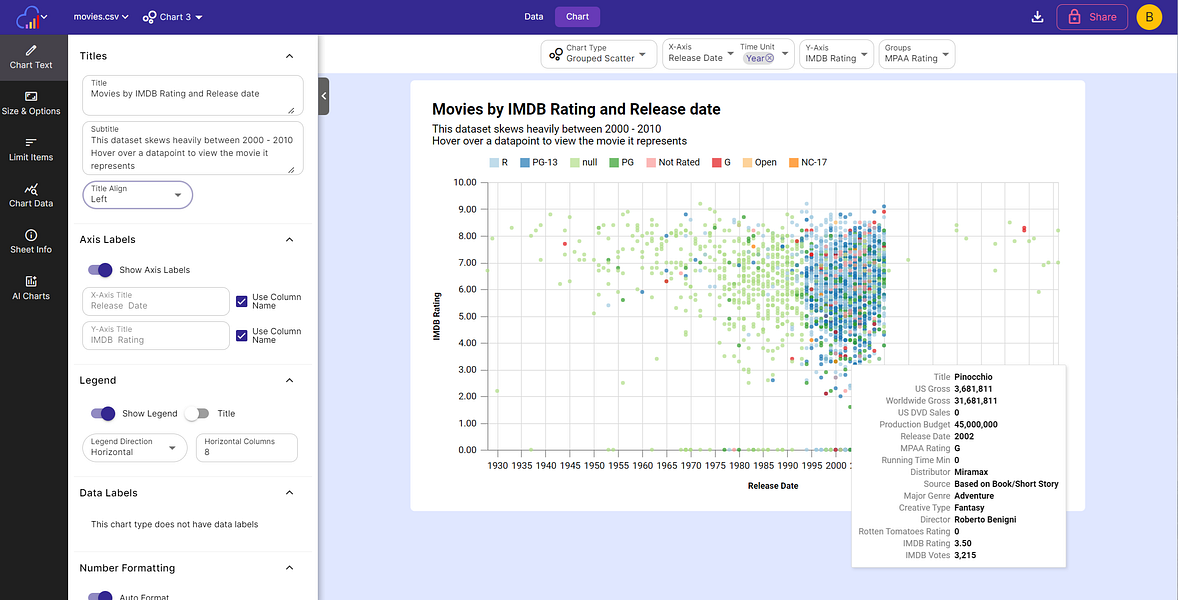
Task: Collapse the side panel with arrow handle
Action: click(324, 96)
